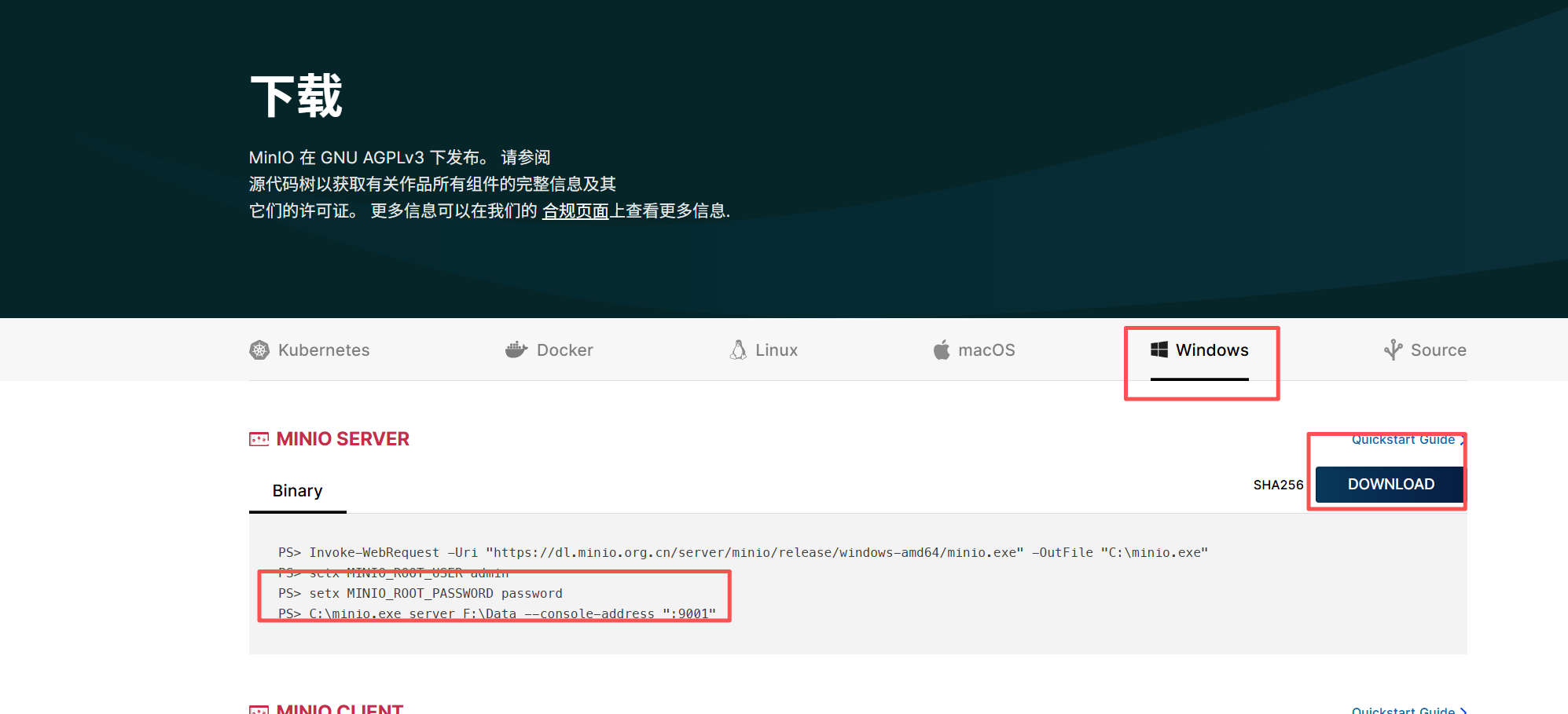The width and height of the screenshot is (1568, 714).
Task: Select the Kubernetes helm wheel icon tab
Action: (310, 350)
